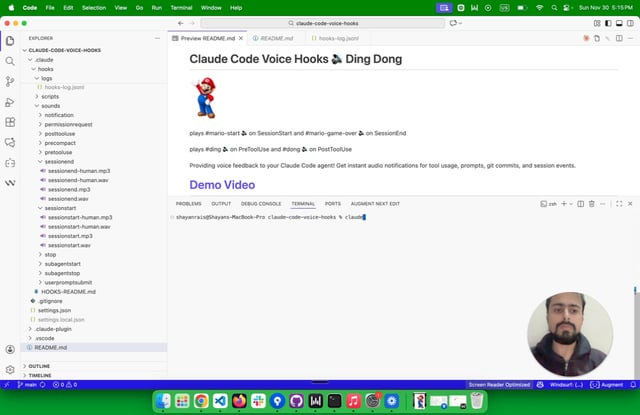
Task: Open the Extensions view
Action: 10,122
